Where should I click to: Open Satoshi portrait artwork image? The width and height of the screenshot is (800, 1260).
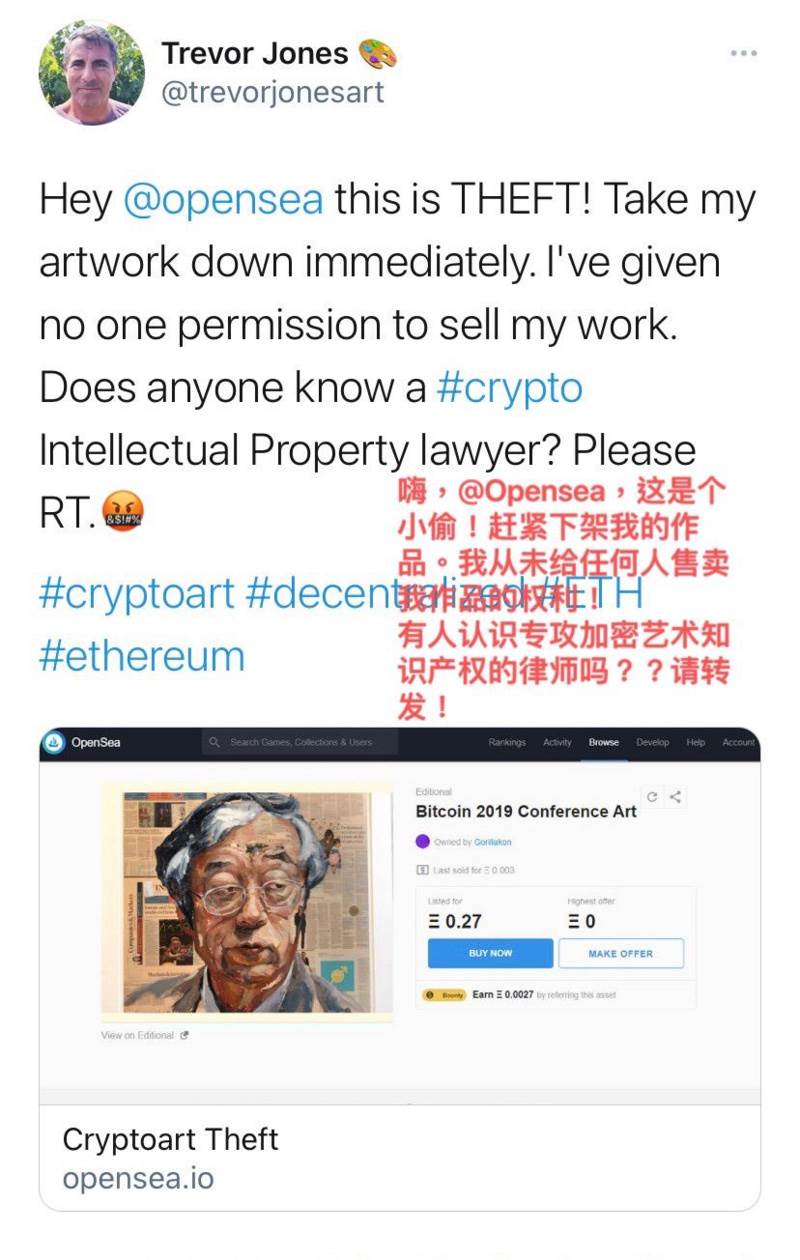pos(246,902)
